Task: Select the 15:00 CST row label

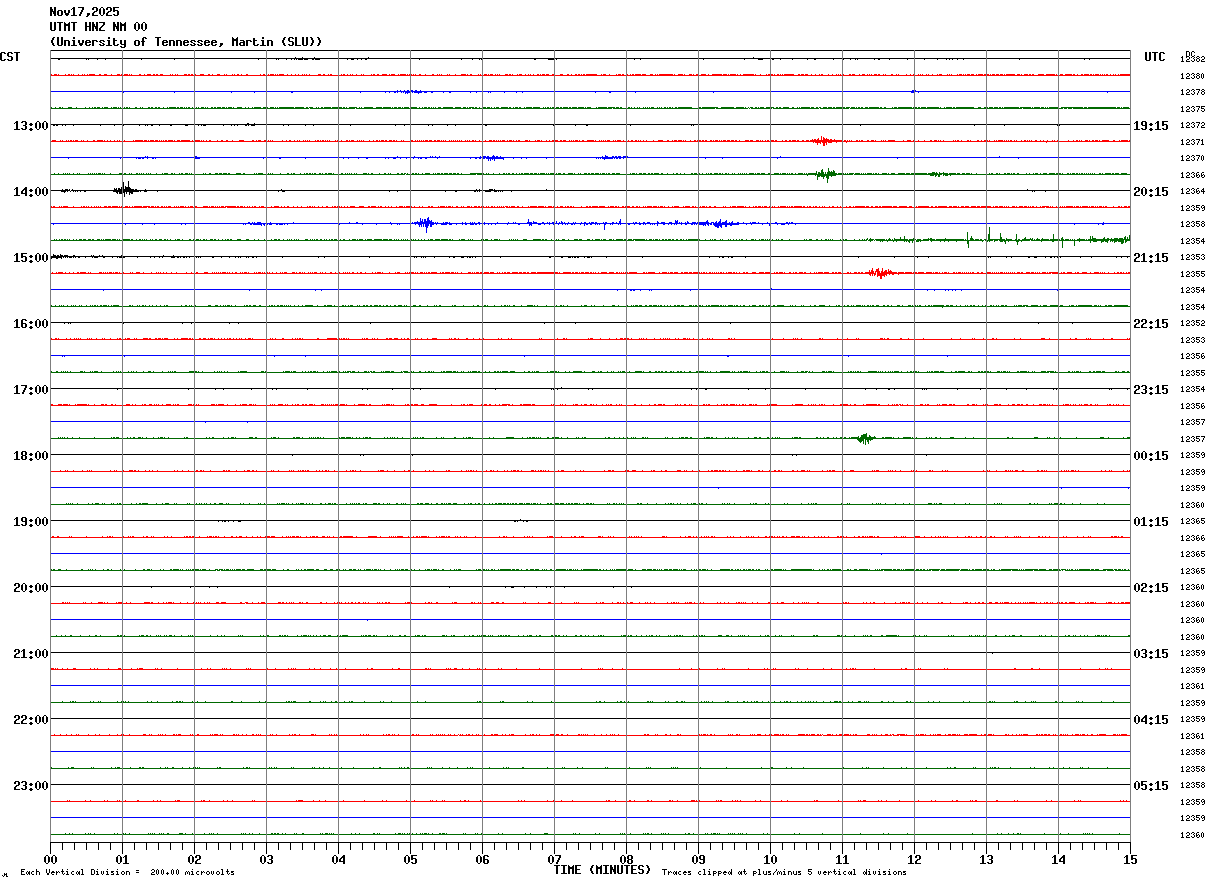Action: (30, 258)
